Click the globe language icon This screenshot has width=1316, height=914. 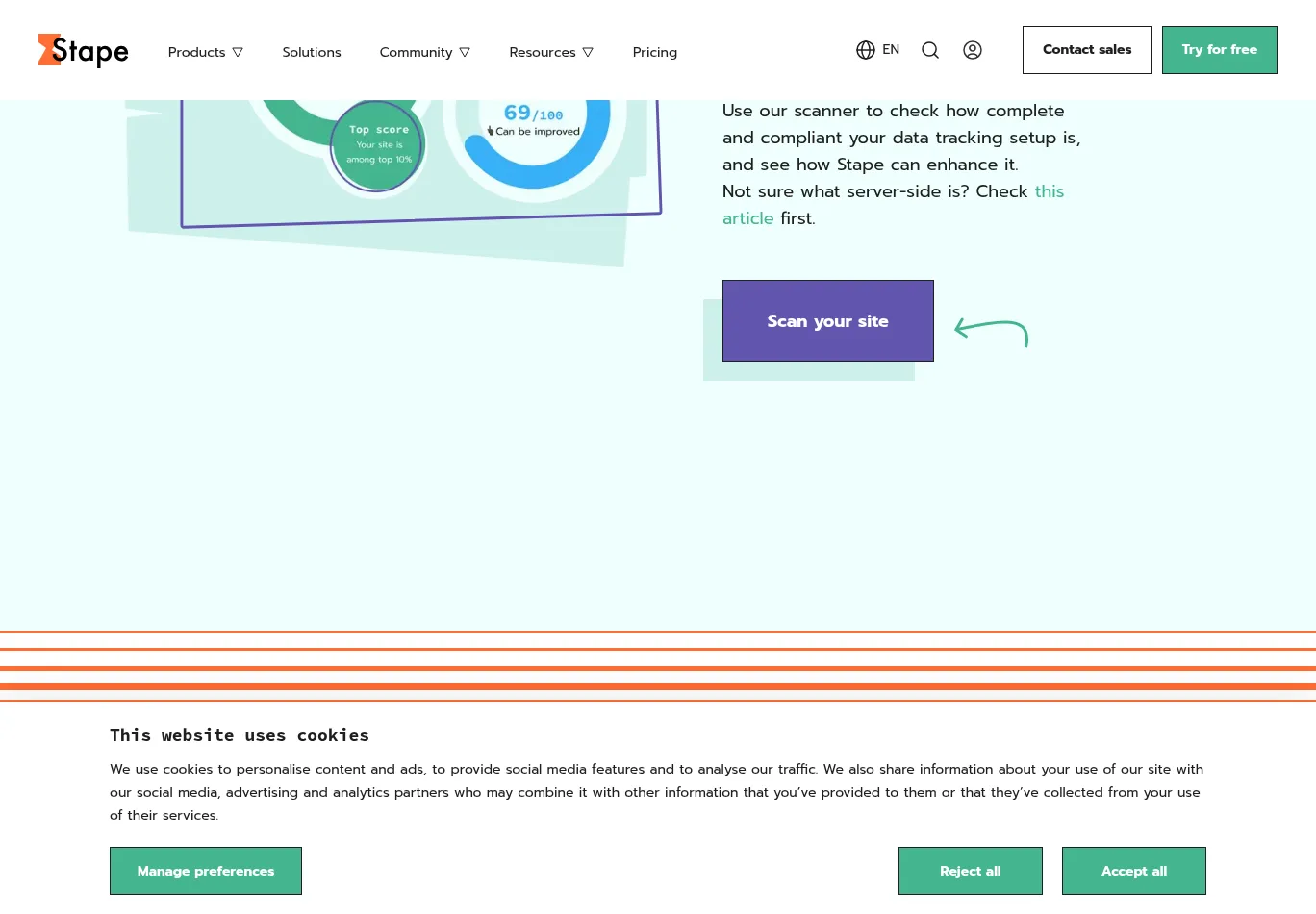[865, 50]
